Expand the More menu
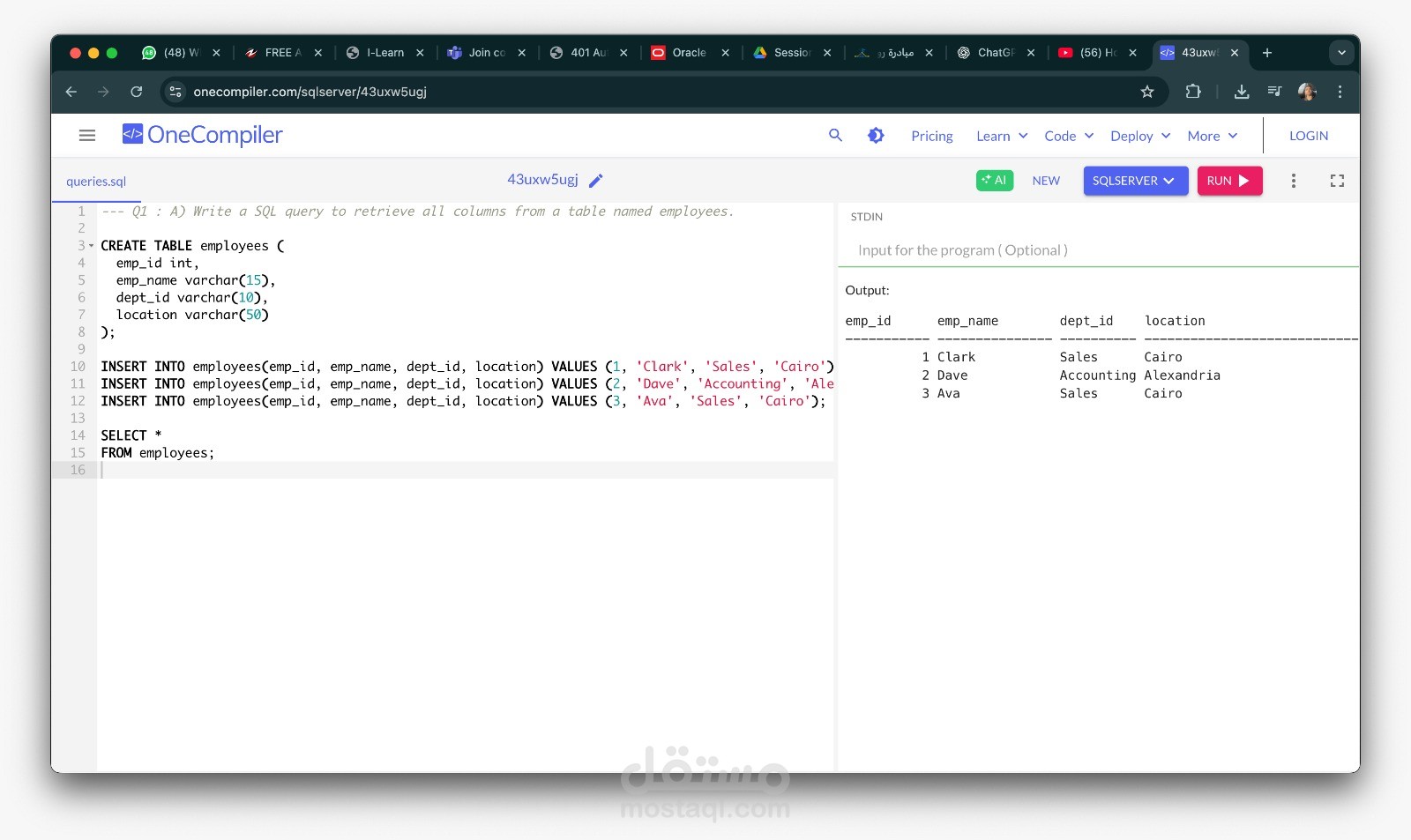This screenshot has width=1411, height=840. [1211, 136]
